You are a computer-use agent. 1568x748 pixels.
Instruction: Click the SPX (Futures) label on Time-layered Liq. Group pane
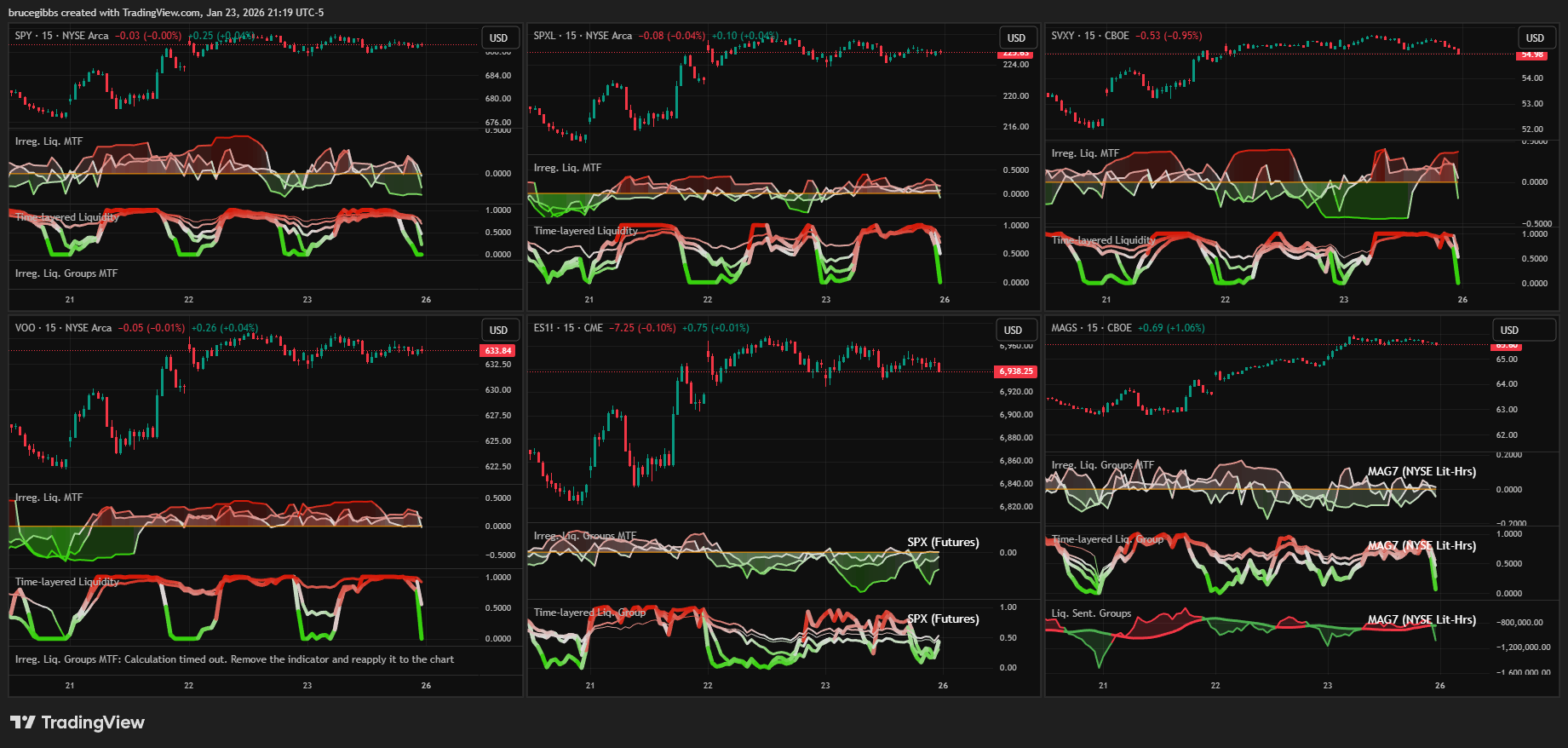[x=943, y=619]
